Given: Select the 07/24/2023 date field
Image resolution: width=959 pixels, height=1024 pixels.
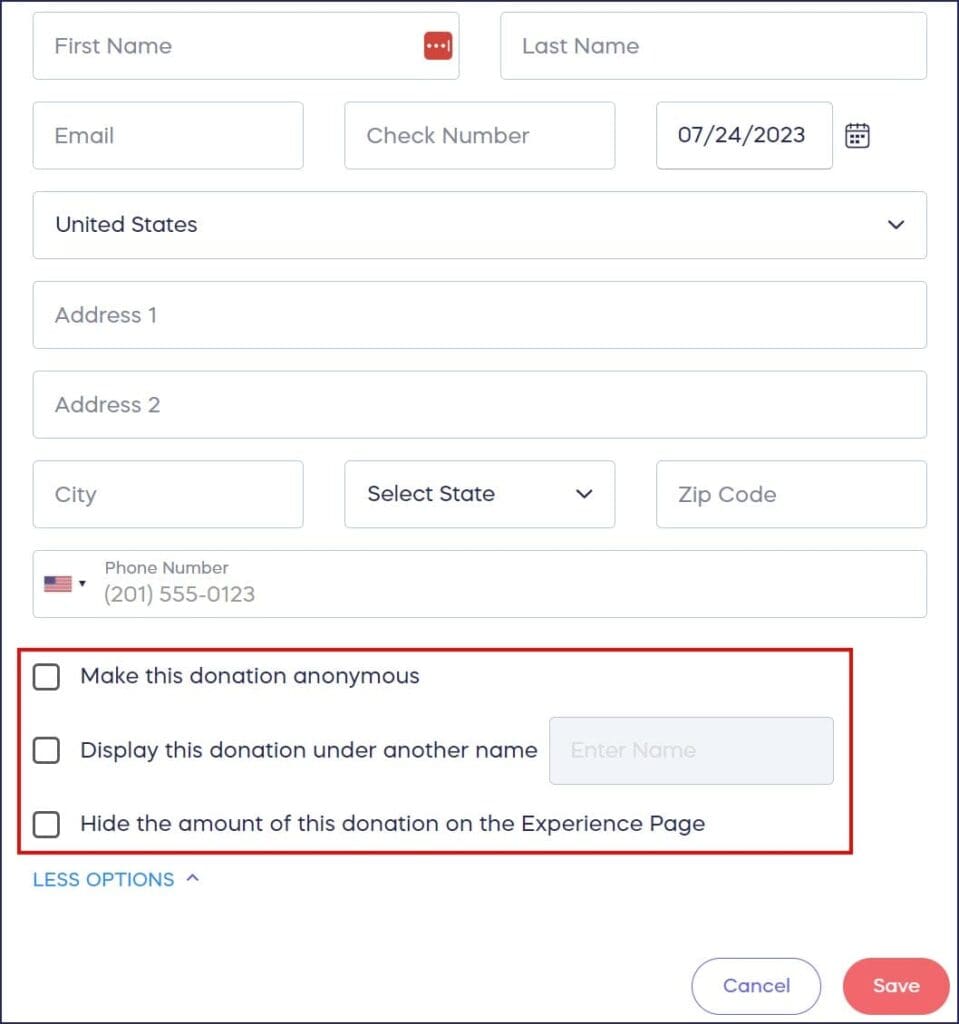Looking at the screenshot, I should coord(744,135).
